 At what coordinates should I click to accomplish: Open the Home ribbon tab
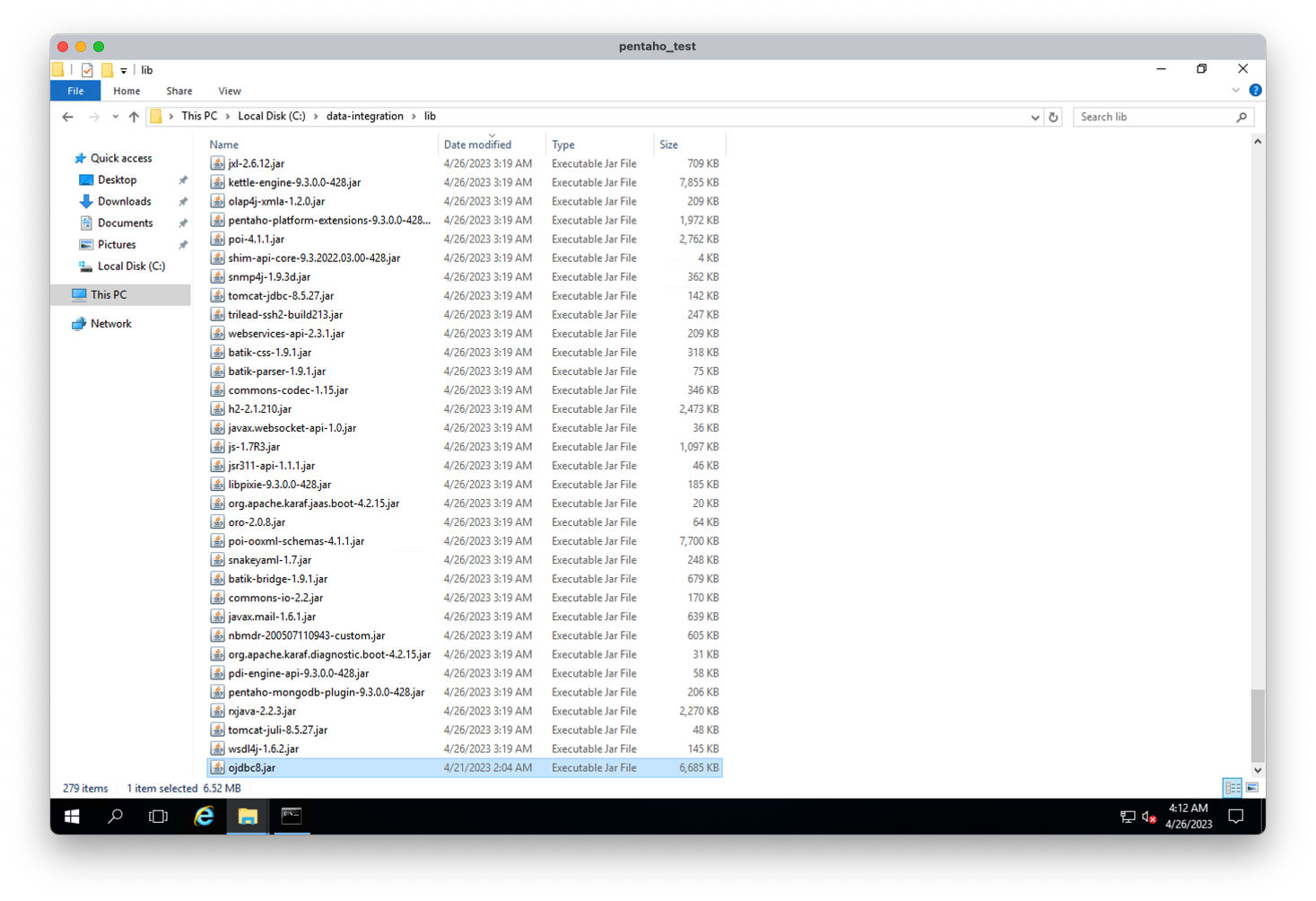[x=126, y=91]
